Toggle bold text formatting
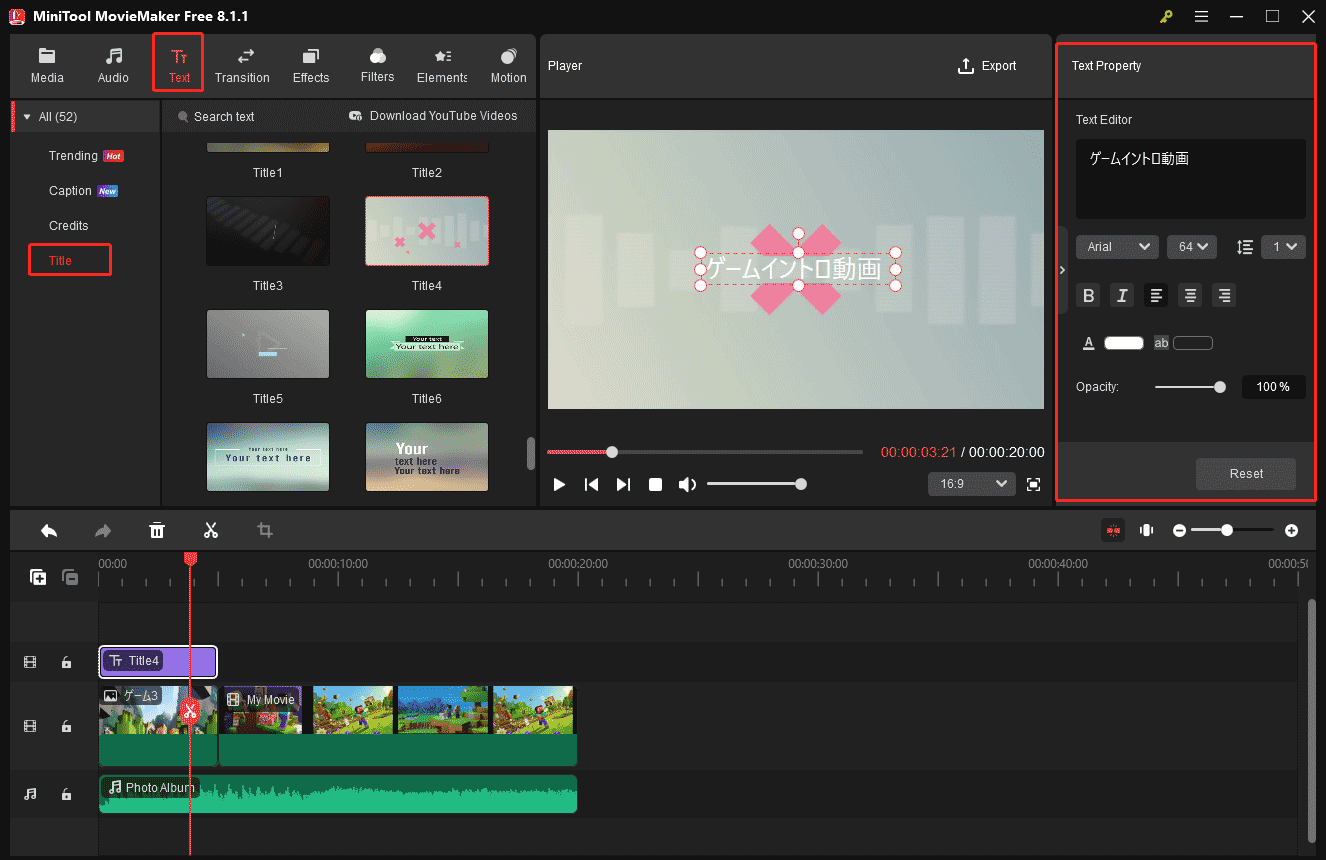The height and width of the screenshot is (860, 1326). pyautogui.click(x=1089, y=295)
